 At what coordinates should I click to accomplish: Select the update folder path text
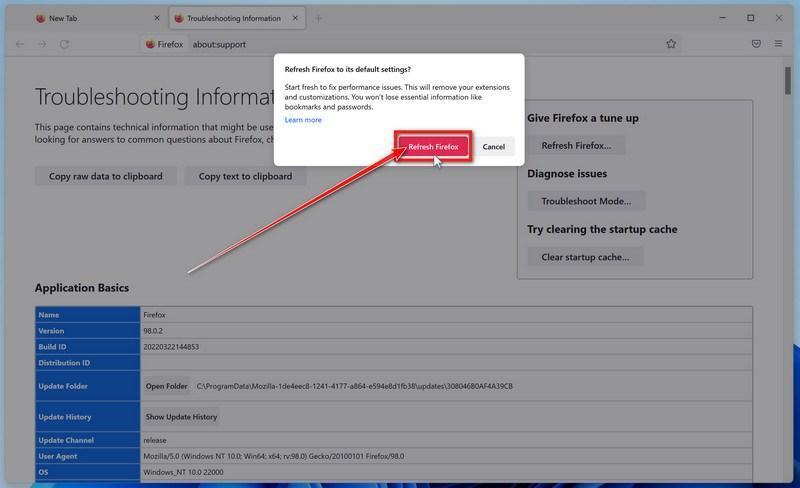tap(355, 386)
